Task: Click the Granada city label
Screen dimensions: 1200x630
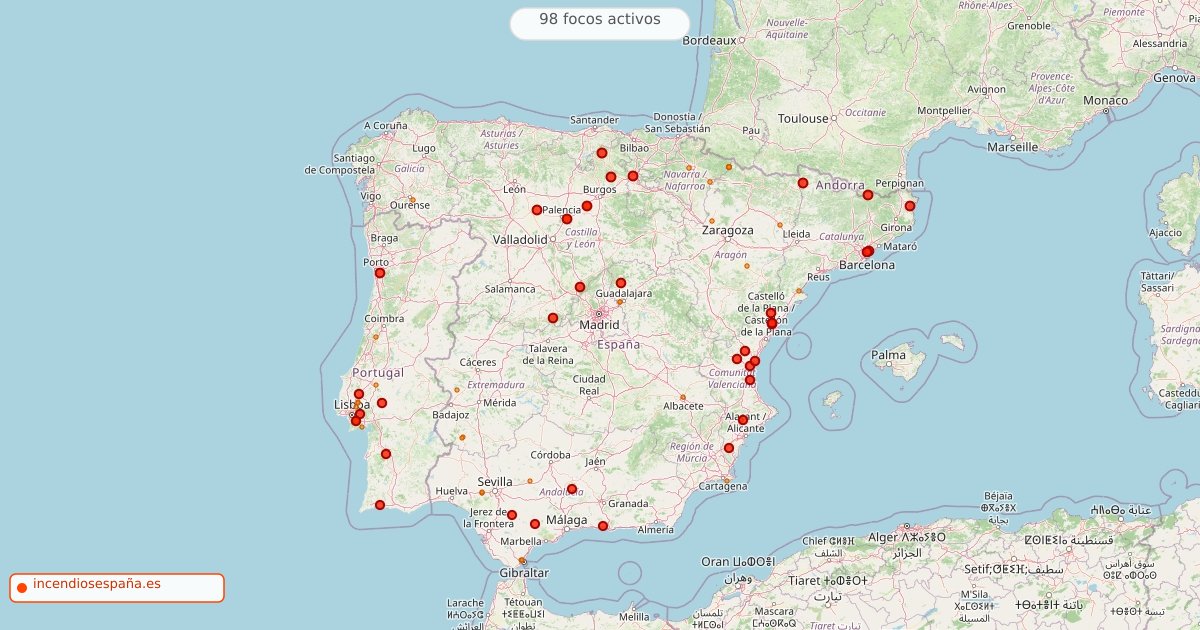Action: [x=628, y=504]
